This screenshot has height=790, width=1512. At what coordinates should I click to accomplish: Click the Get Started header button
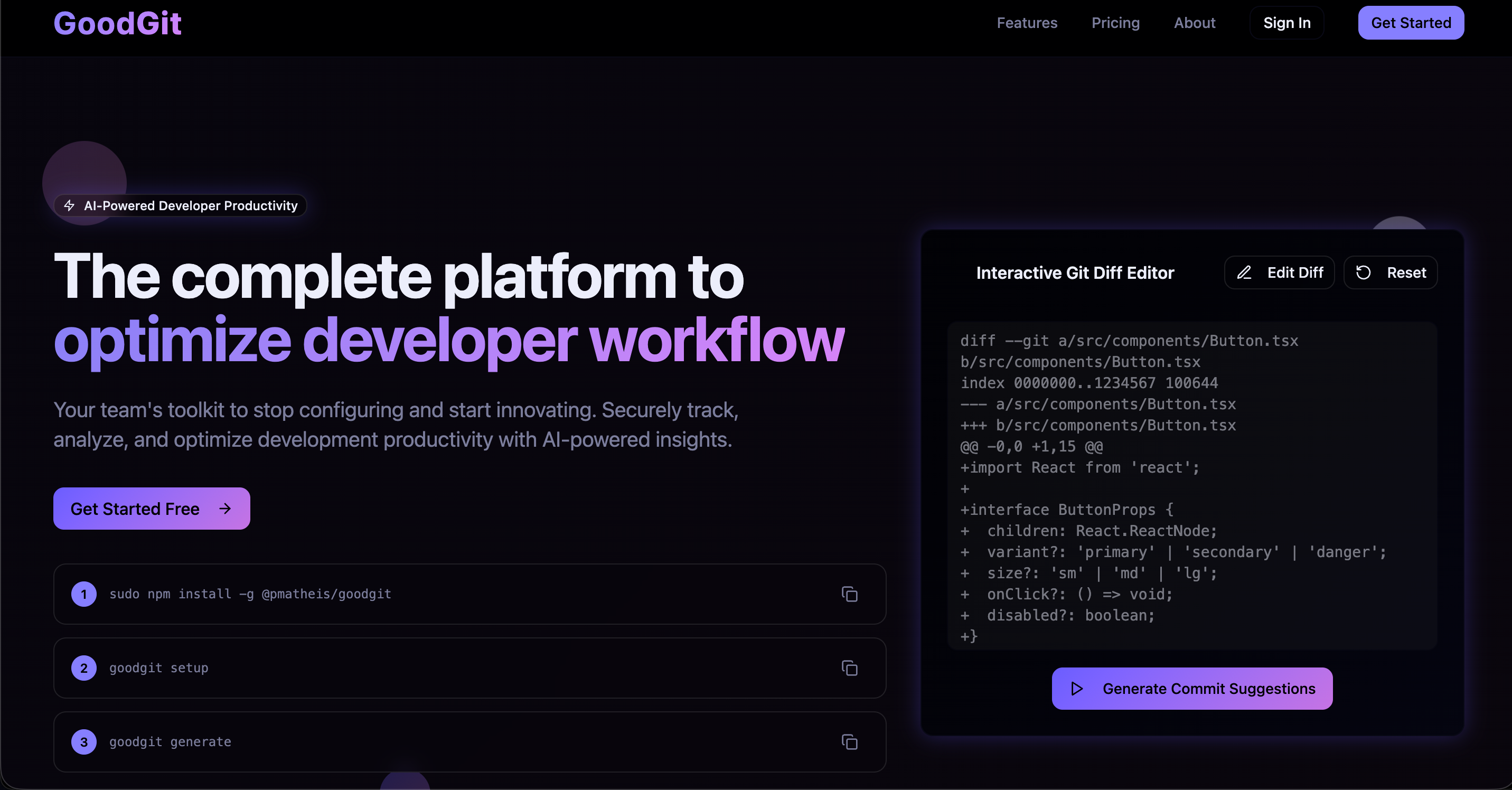tap(1411, 23)
